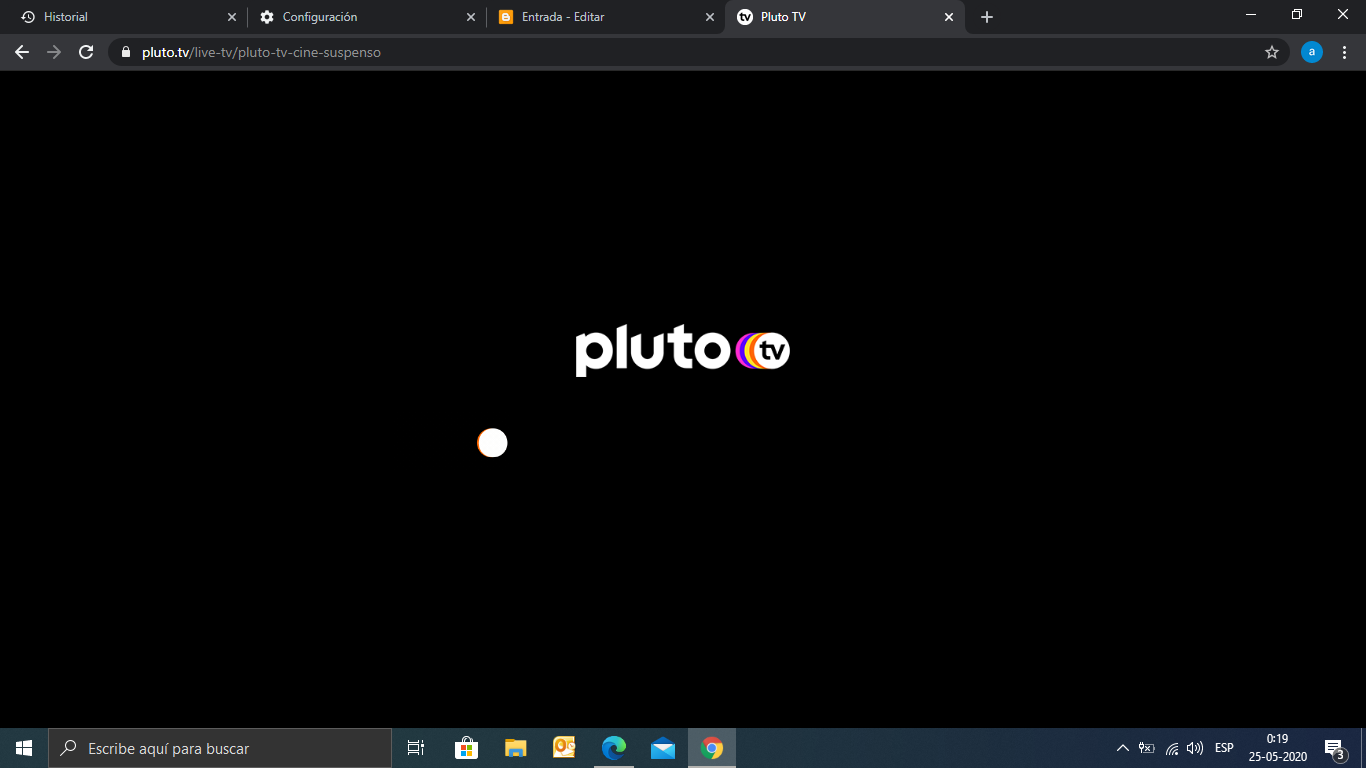The width and height of the screenshot is (1366, 768).
Task: Close the Configuración tab
Action: (x=471, y=17)
